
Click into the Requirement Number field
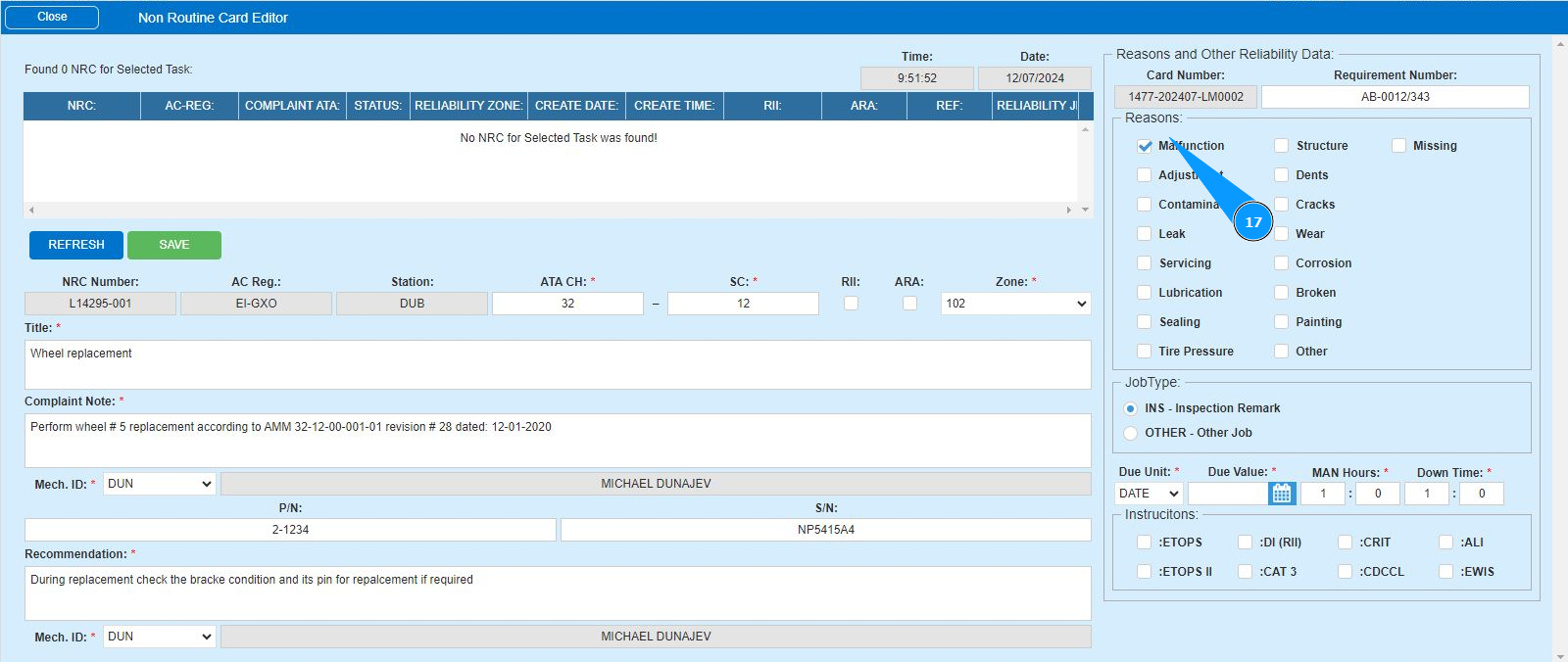[1395, 97]
